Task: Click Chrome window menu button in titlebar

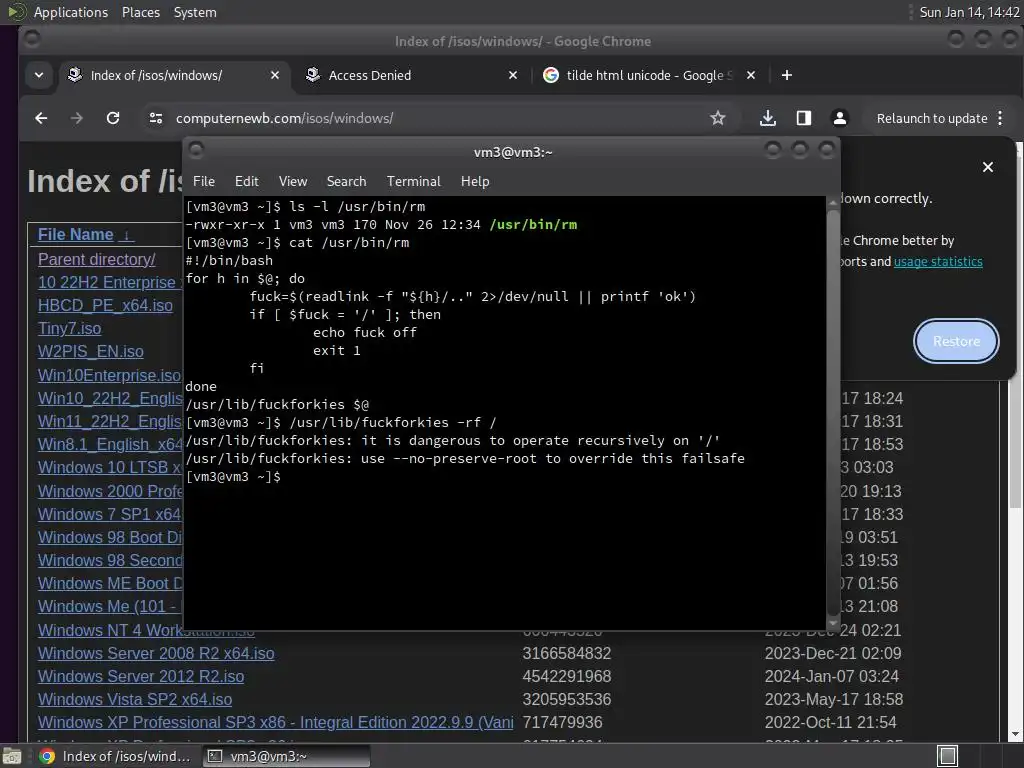Action: [x=31, y=39]
